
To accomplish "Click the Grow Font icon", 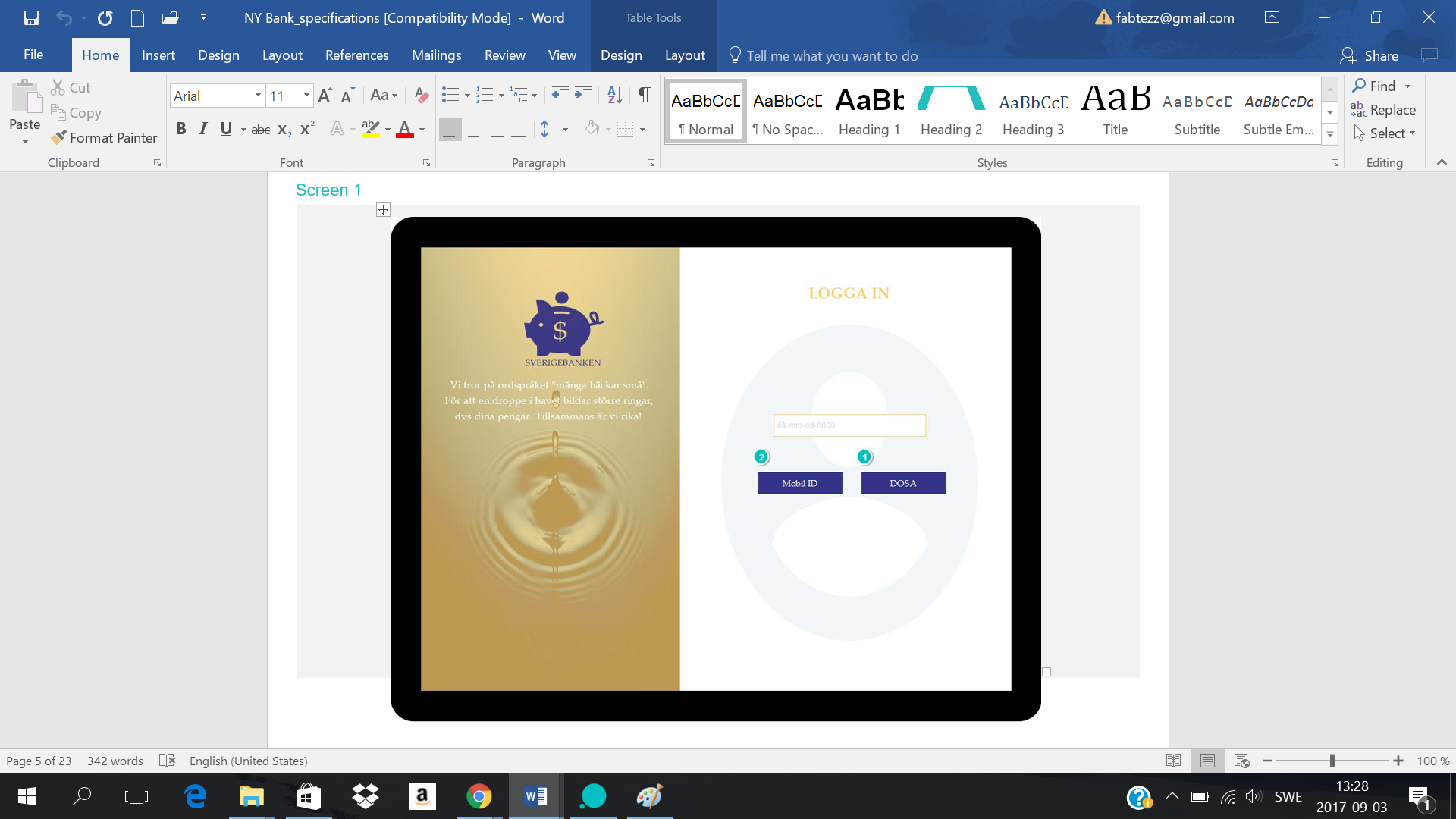I will [325, 96].
